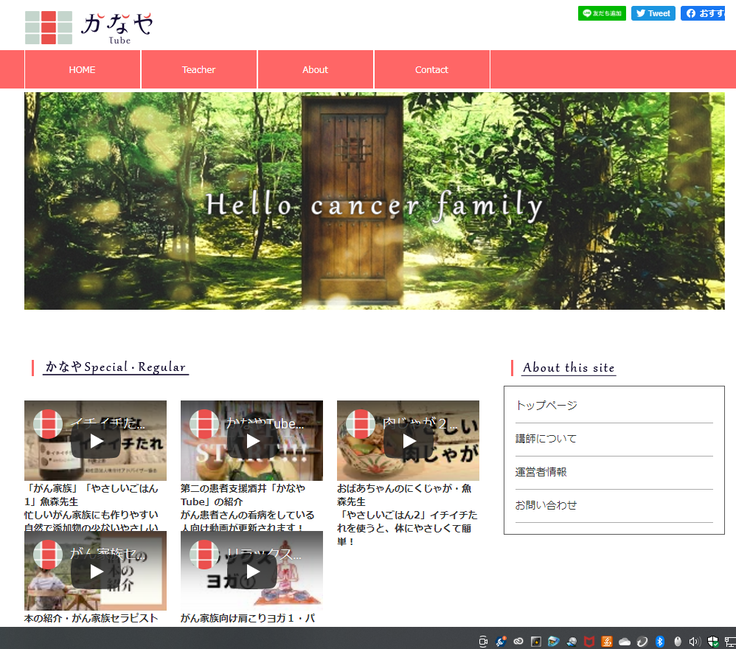This screenshot has width=736, height=649.
Task: Open the Bluetooth tray icon
Action: tap(660, 640)
